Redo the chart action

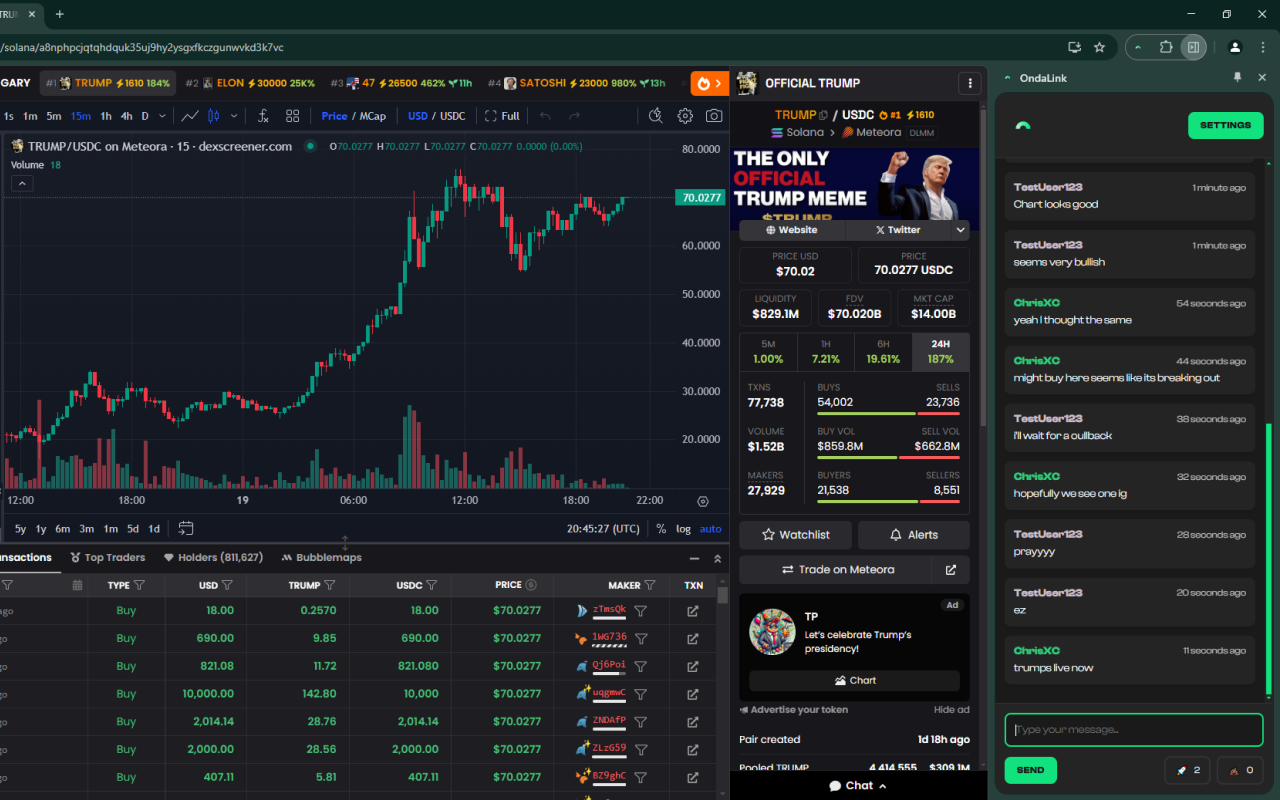[574, 116]
